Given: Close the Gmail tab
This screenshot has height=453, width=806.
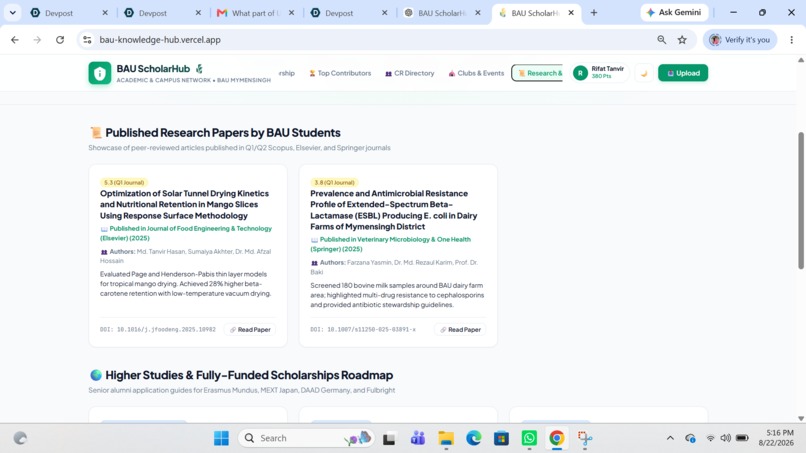Looking at the screenshot, I should pos(291,13).
